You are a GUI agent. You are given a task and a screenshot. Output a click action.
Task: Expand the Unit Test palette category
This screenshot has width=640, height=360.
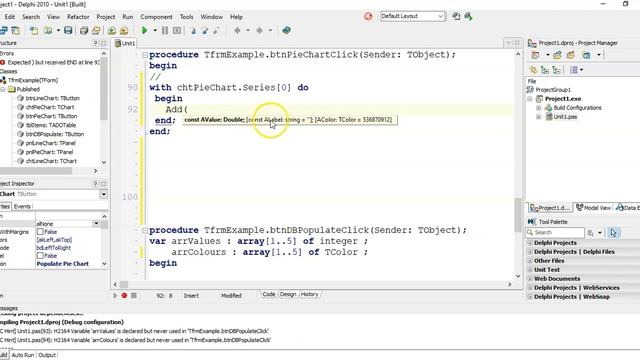pyautogui.click(x=530, y=270)
